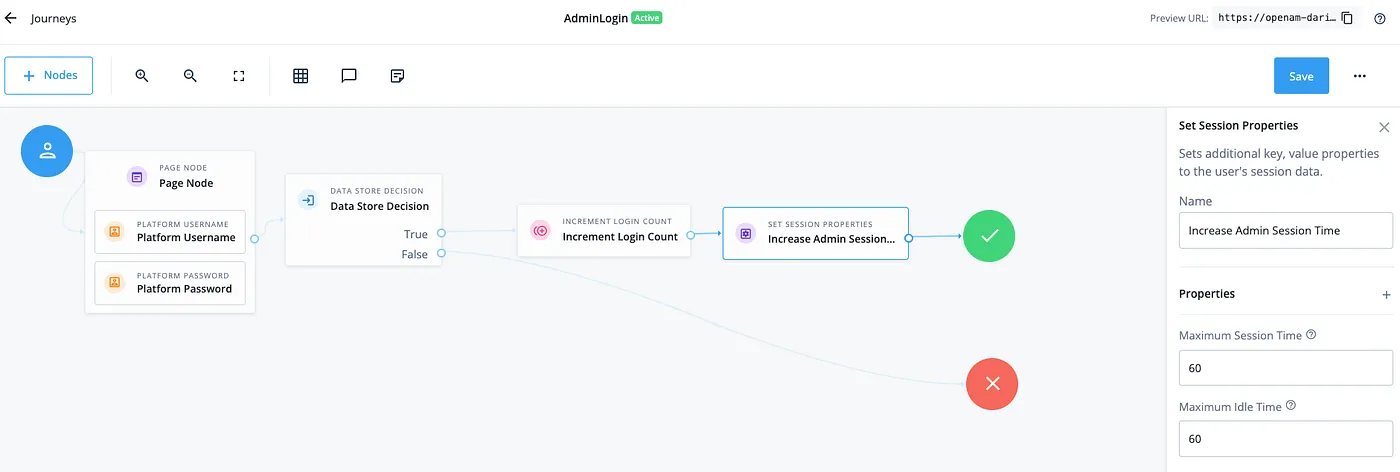The height and width of the screenshot is (472, 1400).
Task: Click the Set Session Properties output connector
Action: pos(908,238)
